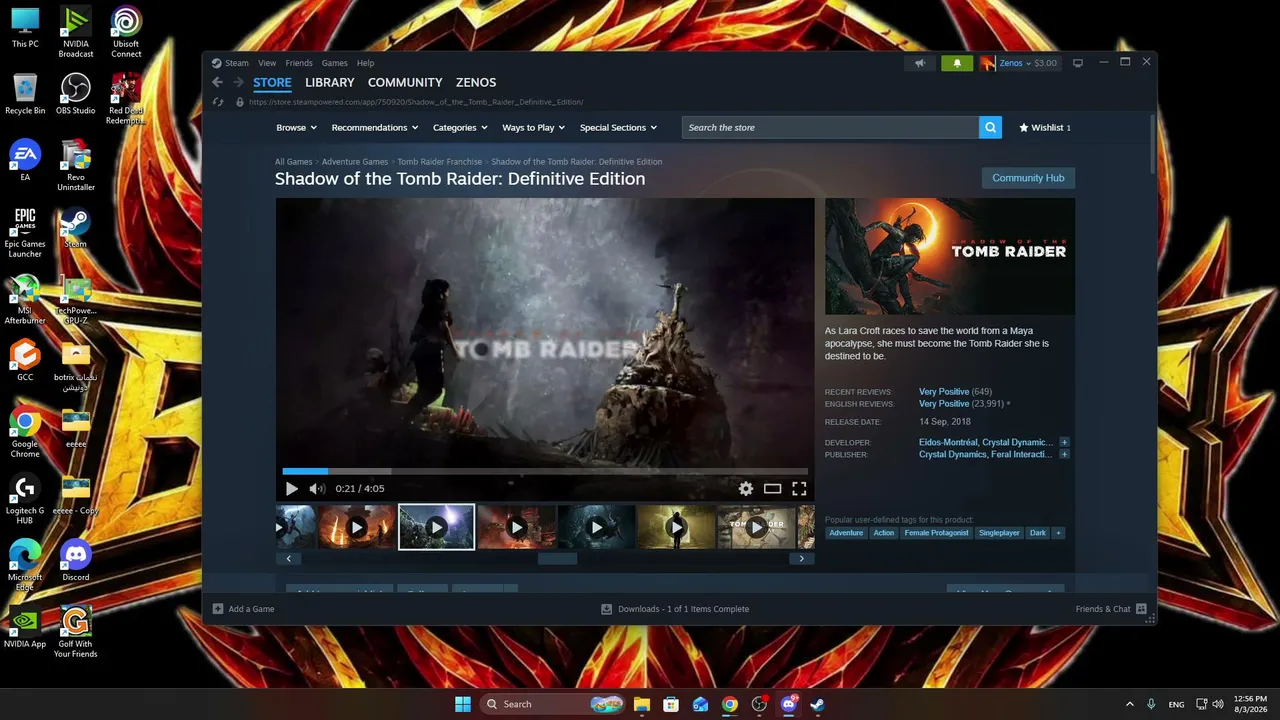Click the Singleplayer tag
Screen dimensions: 1280x720
click(x=999, y=533)
